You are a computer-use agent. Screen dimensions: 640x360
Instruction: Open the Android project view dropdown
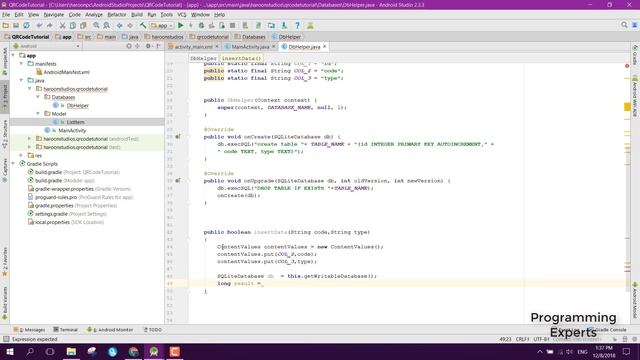[x=47, y=46]
